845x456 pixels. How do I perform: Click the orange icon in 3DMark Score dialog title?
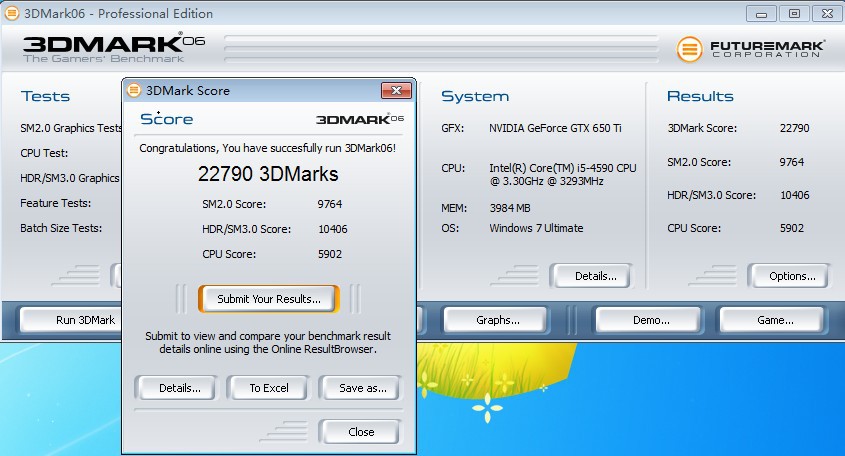tap(134, 91)
